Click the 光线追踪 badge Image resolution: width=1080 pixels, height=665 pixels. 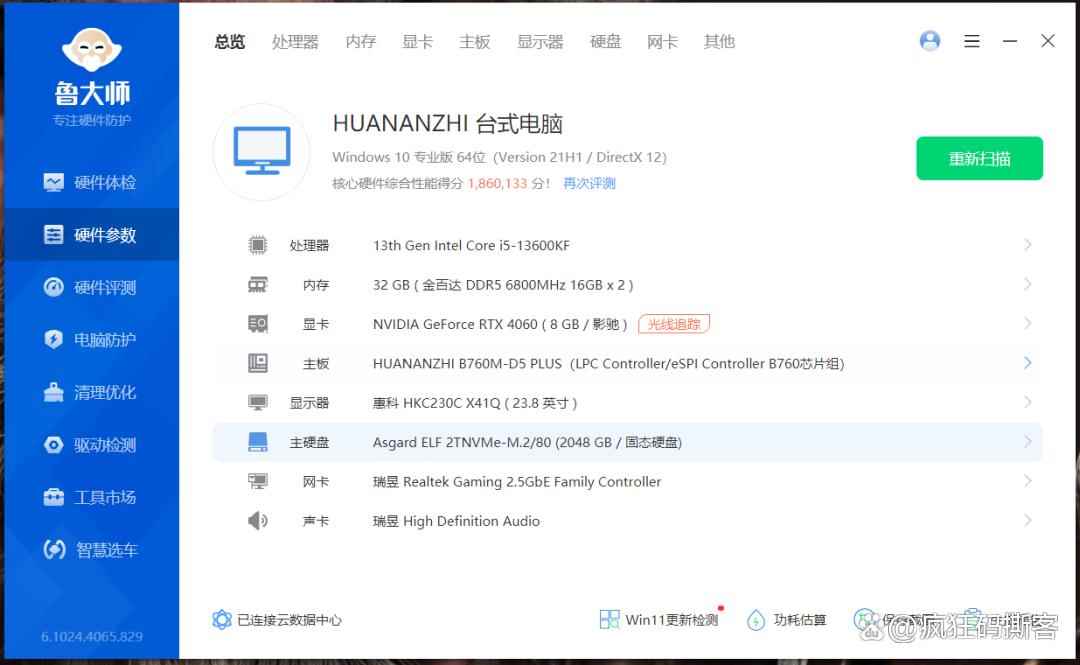coord(674,324)
